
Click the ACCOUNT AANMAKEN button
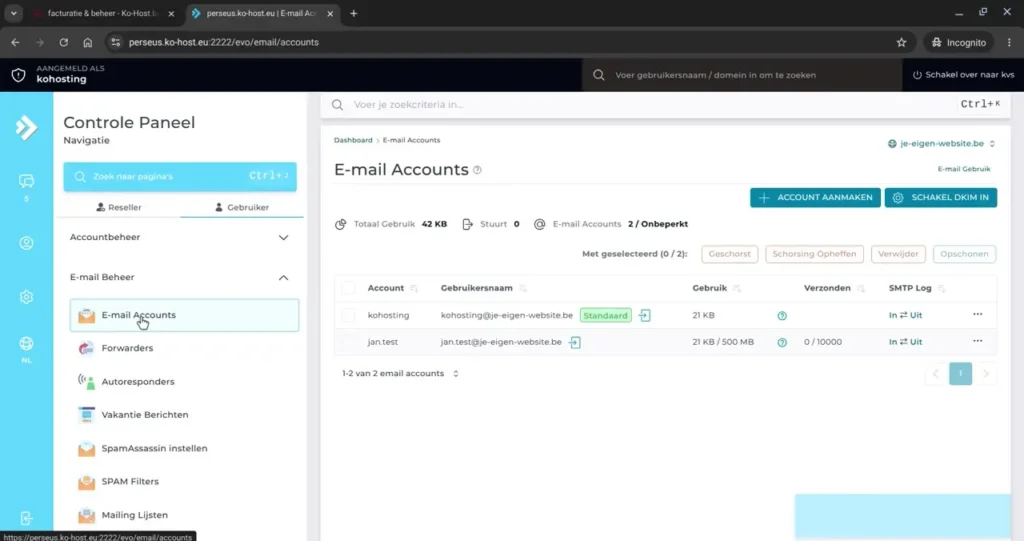tap(815, 197)
